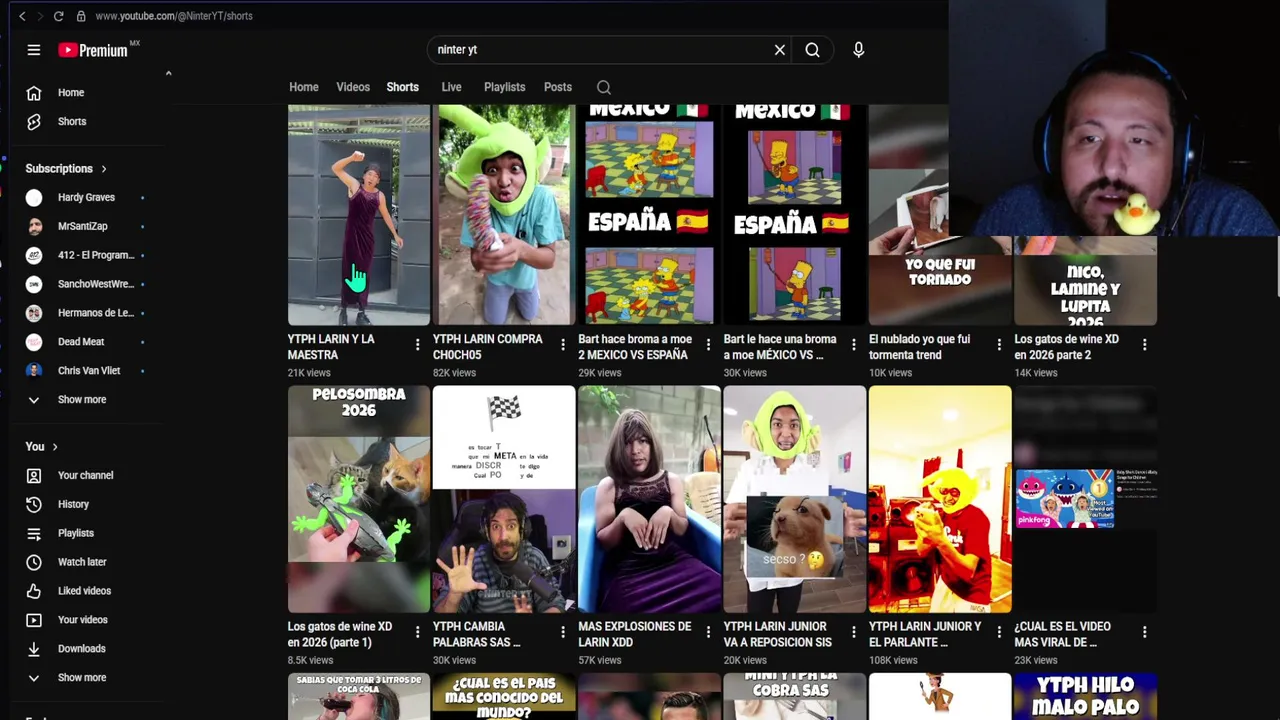1280x720 pixels.
Task: Start voice search with microphone
Action: tap(858, 50)
